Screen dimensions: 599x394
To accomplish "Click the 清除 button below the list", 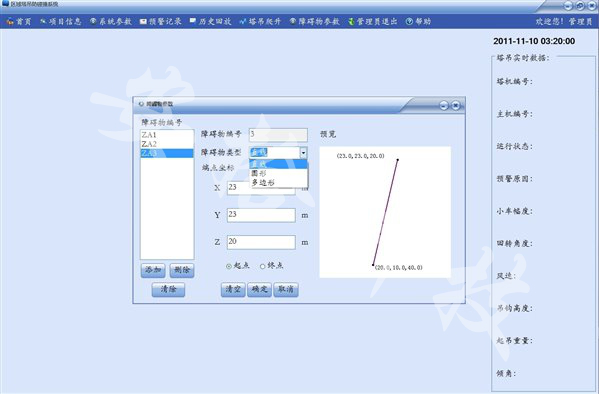I will pos(168,289).
